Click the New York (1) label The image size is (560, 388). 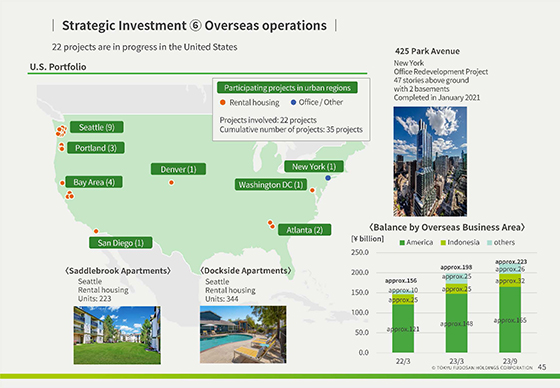[314, 166]
